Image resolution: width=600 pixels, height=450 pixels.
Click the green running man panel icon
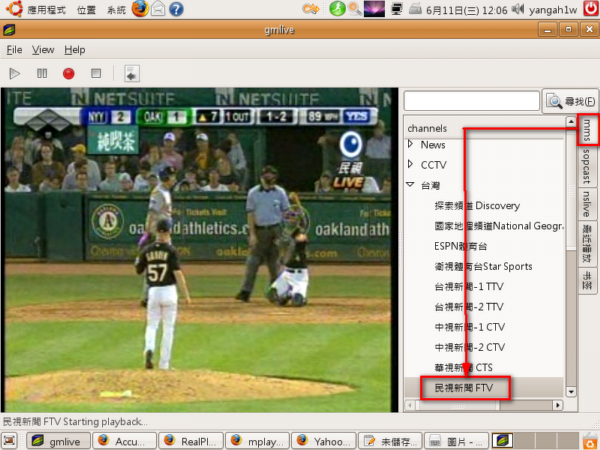pos(337,9)
